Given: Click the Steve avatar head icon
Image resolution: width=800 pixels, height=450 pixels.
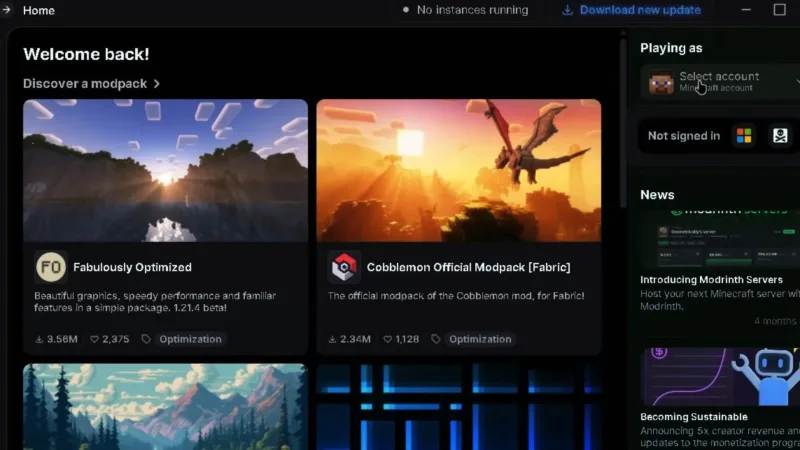Looking at the screenshot, I should point(661,82).
